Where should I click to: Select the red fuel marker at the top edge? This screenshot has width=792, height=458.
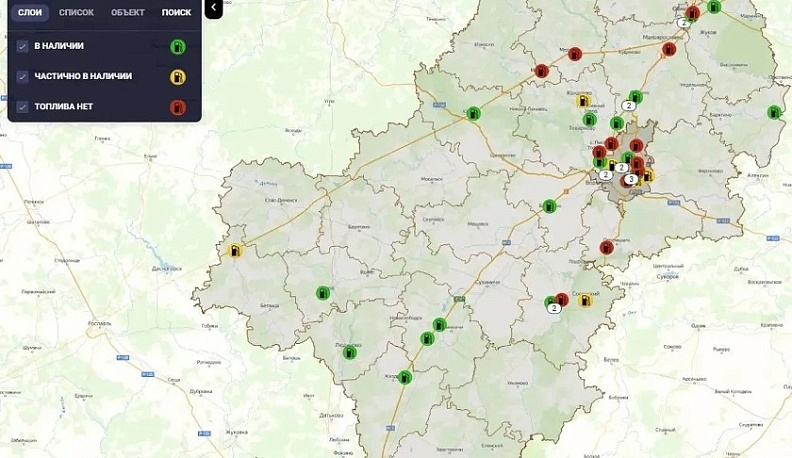(693, 13)
